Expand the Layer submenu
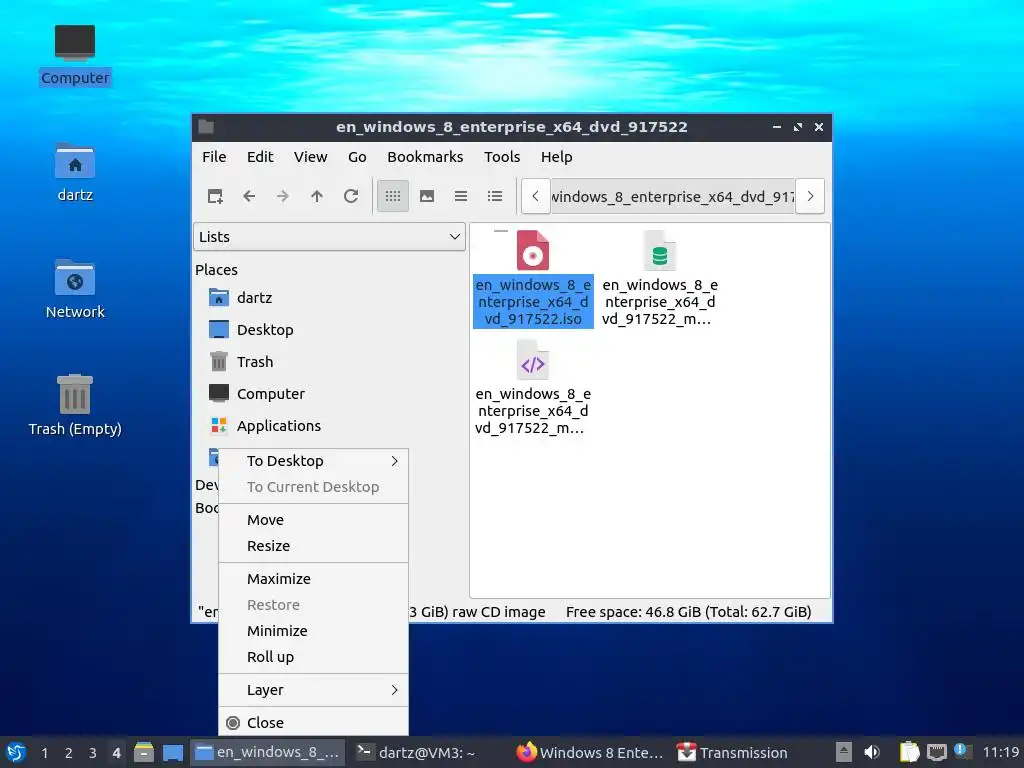 (313, 690)
